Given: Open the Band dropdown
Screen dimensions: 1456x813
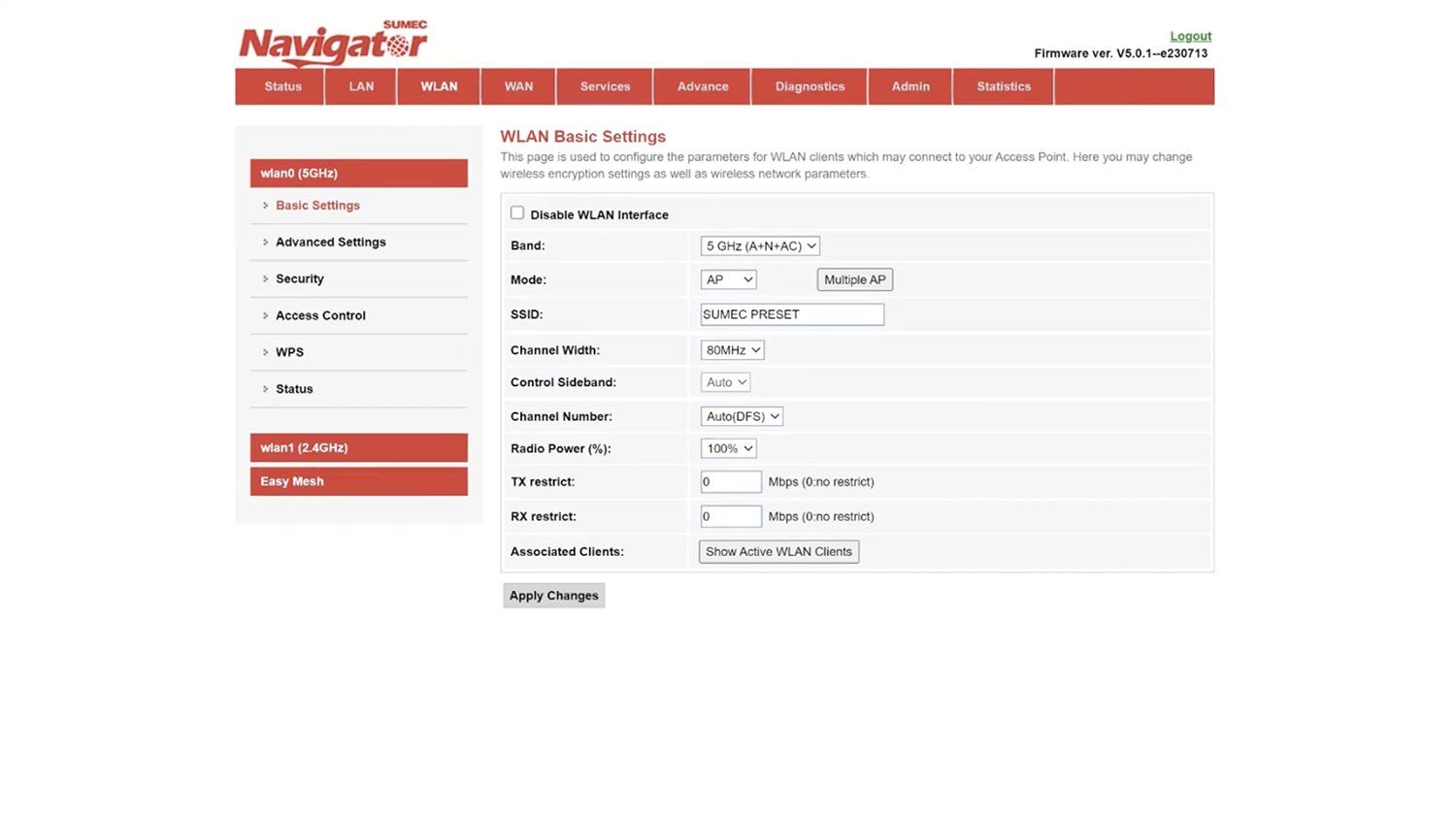Looking at the screenshot, I should (760, 246).
